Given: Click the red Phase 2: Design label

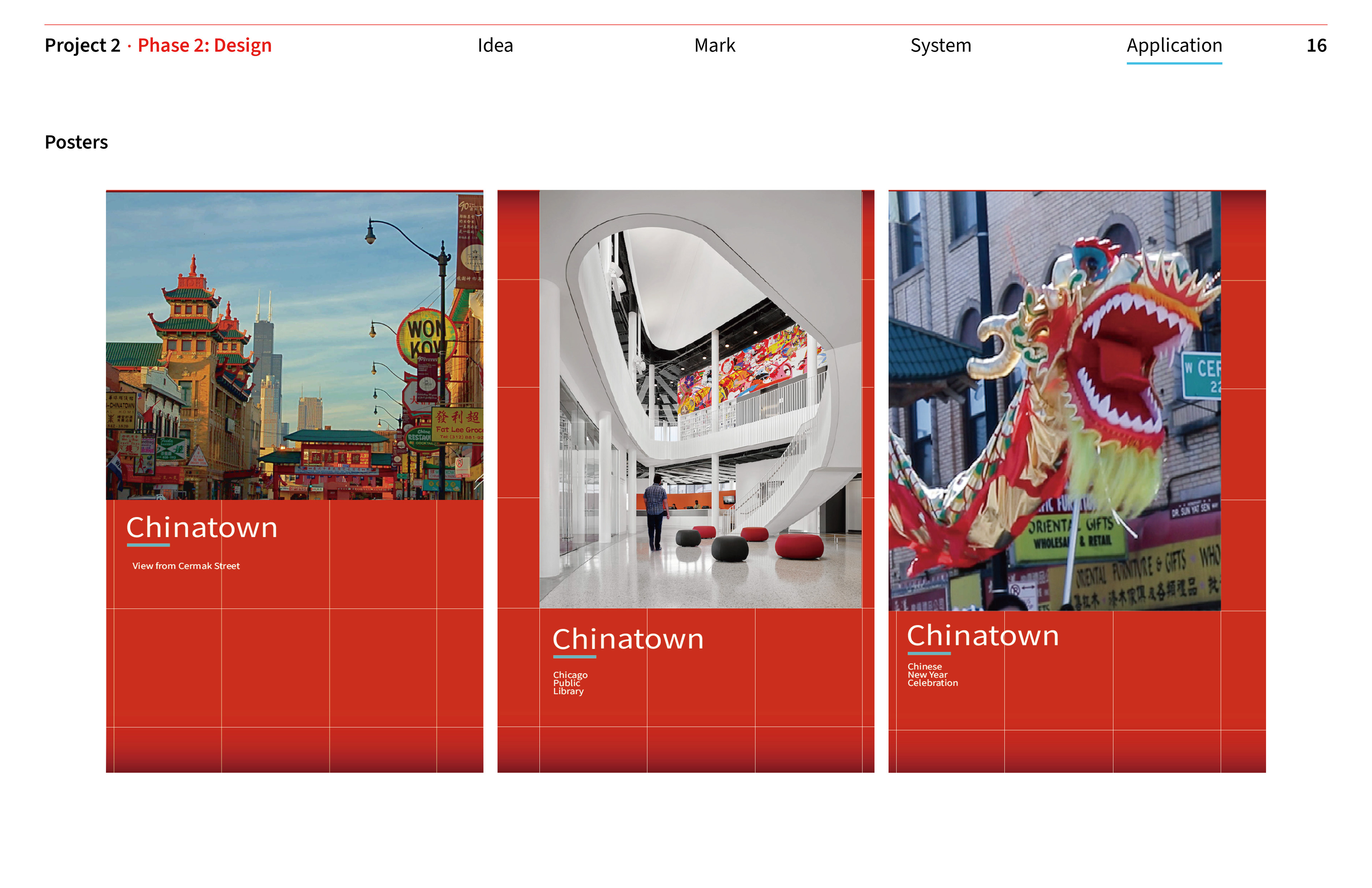Looking at the screenshot, I should point(205,45).
